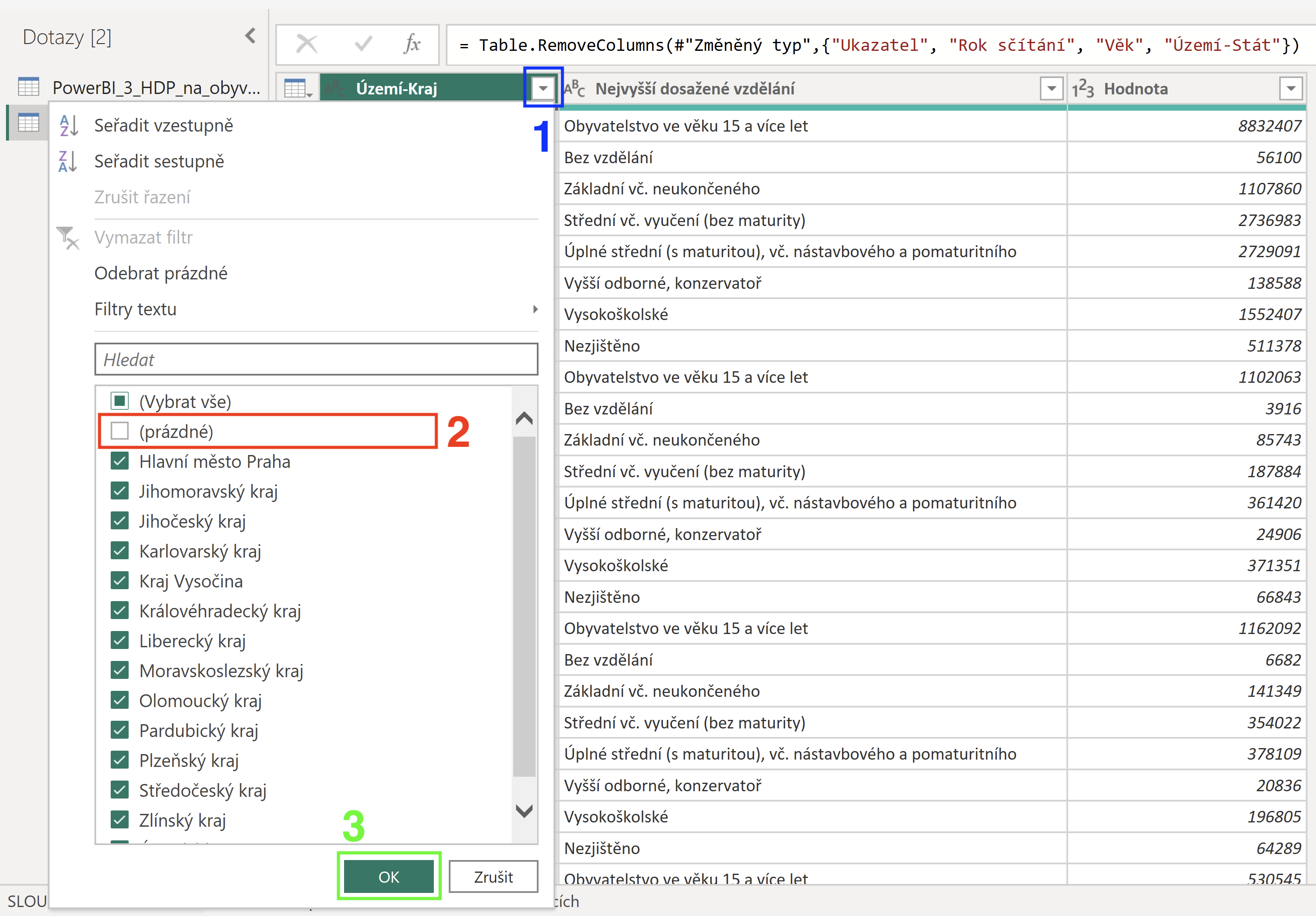Open Filtry textu menu entry
The image size is (1316, 916).
tap(135, 309)
